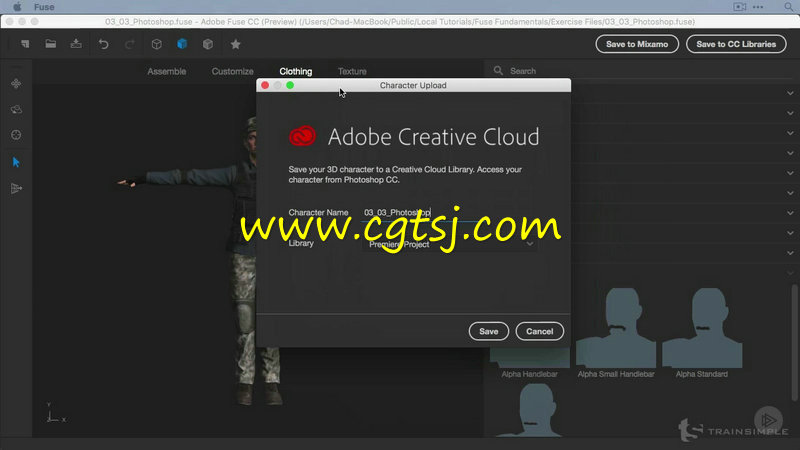Click the three dots menu bar icon
Viewport: 800px width, 450px height.
[x=758, y=7]
